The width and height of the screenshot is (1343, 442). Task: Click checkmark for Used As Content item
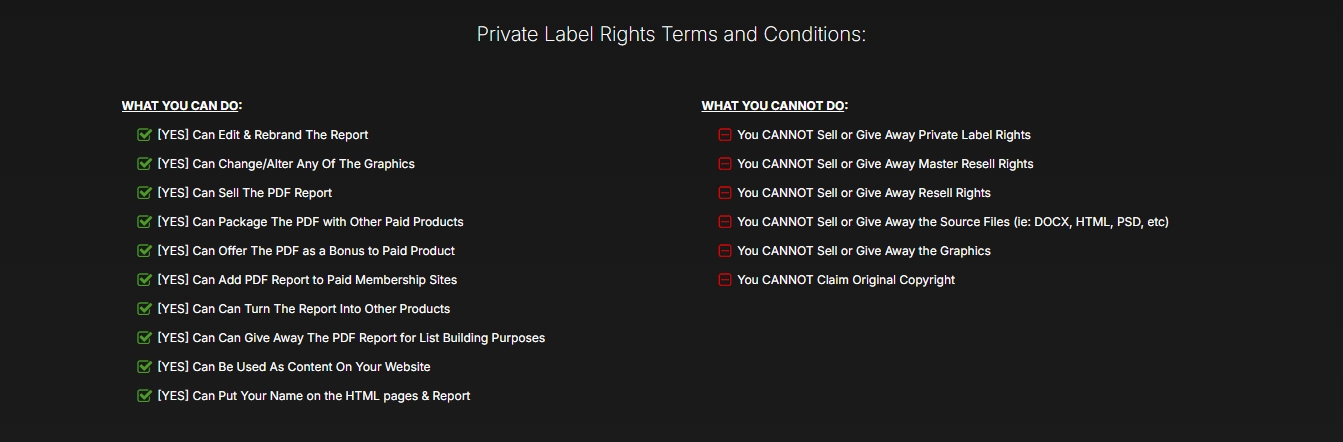point(144,367)
